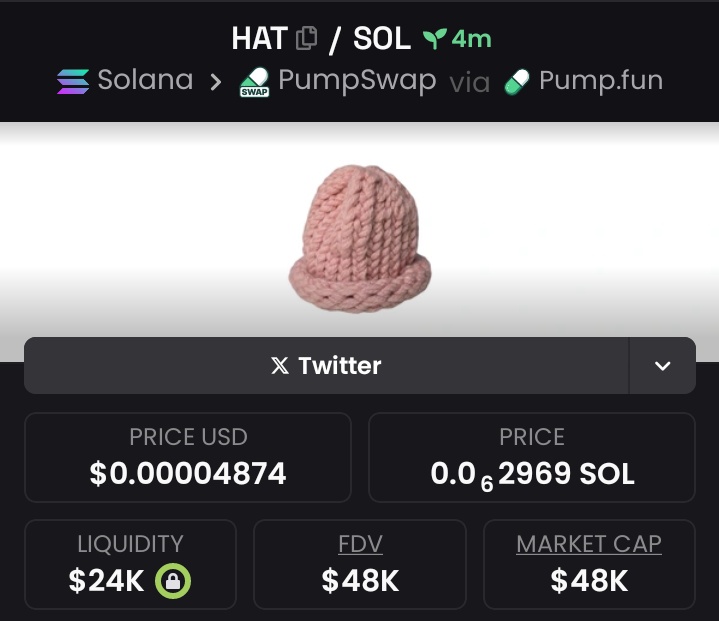The width and height of the screenshot is (719, 621).
Task: Click the green sprout age icon
Action: pyautogui.click(x=435, y=39)
